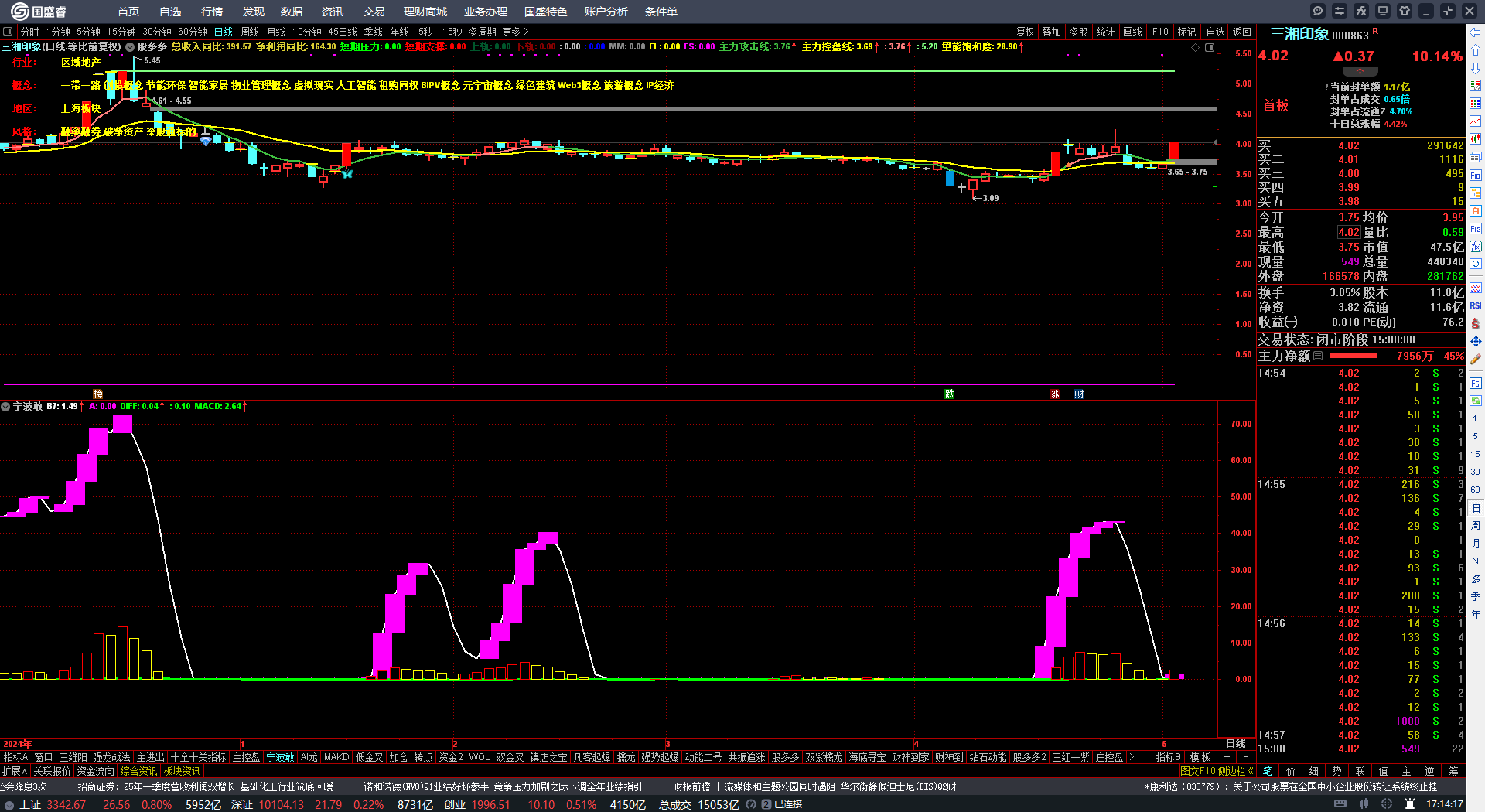Toggle 多股 multi-stock view
The image size is (1485, 812).
(x=1078, y=32)
